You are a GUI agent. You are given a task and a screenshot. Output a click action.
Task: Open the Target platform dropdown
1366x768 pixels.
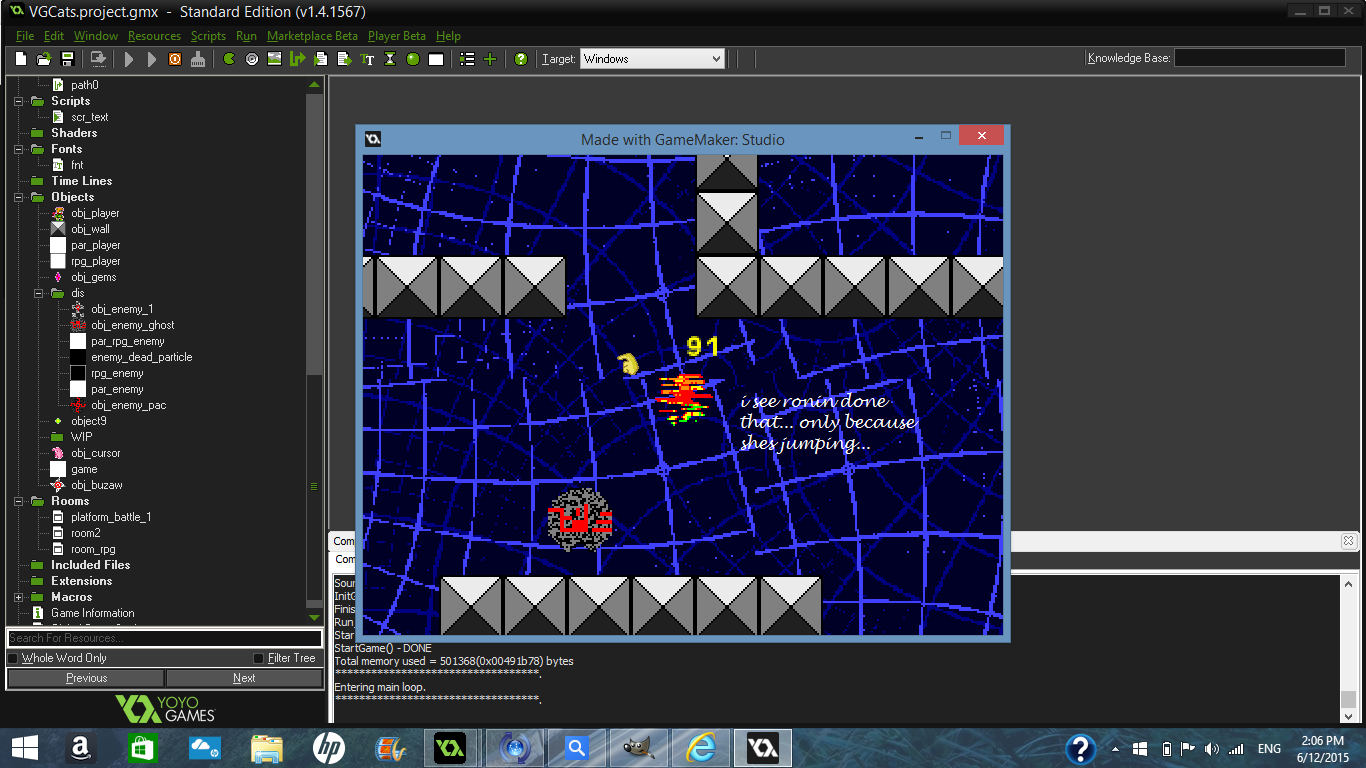[x=652, y=59]
